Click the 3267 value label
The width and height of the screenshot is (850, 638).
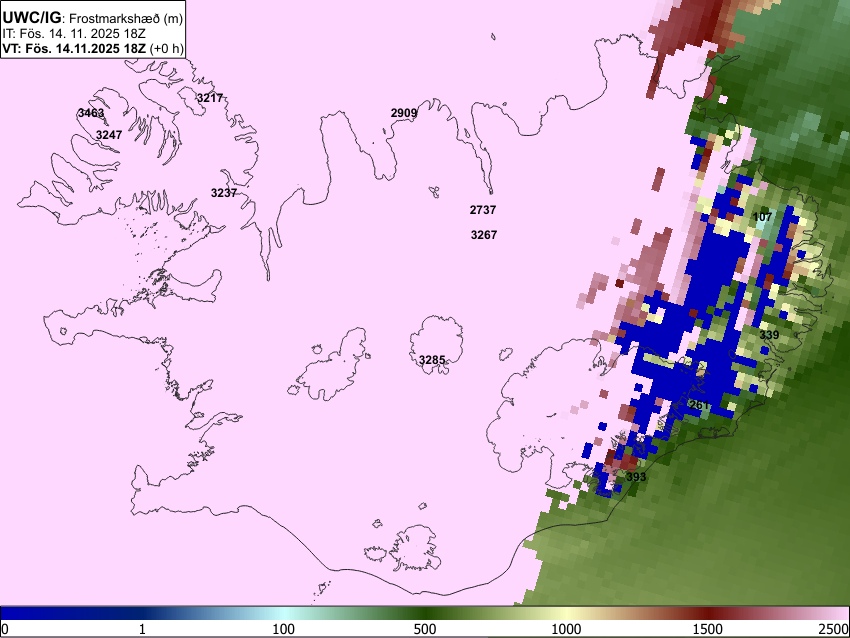pos(484,235)
